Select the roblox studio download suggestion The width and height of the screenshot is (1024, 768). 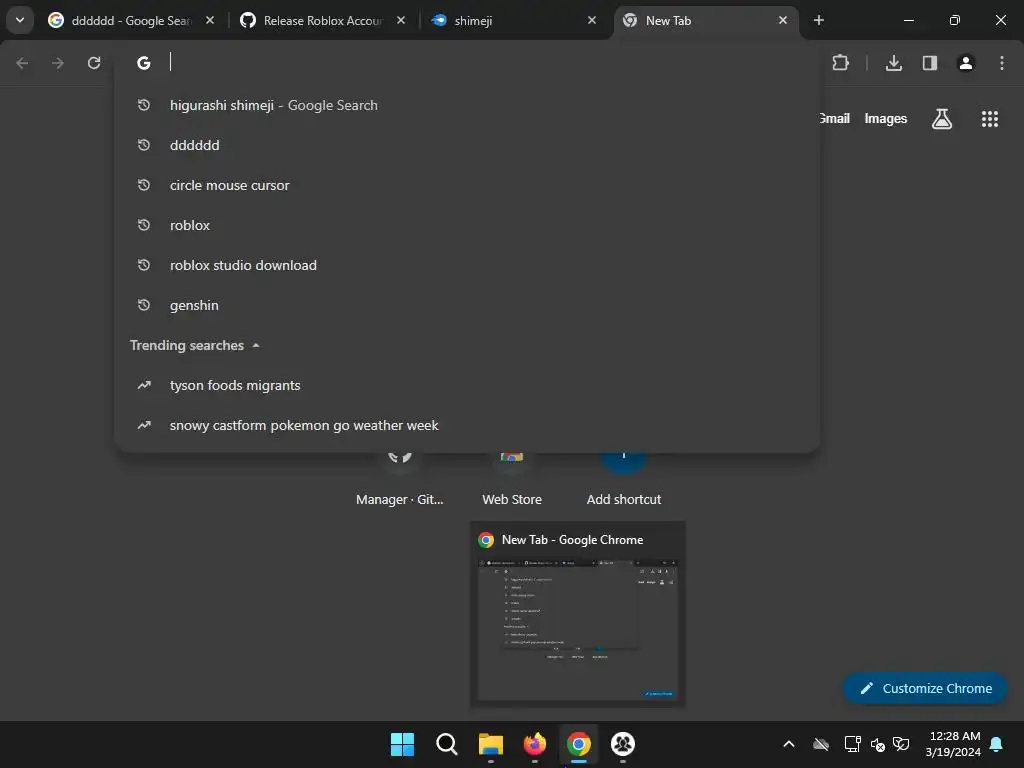[467, 265]
